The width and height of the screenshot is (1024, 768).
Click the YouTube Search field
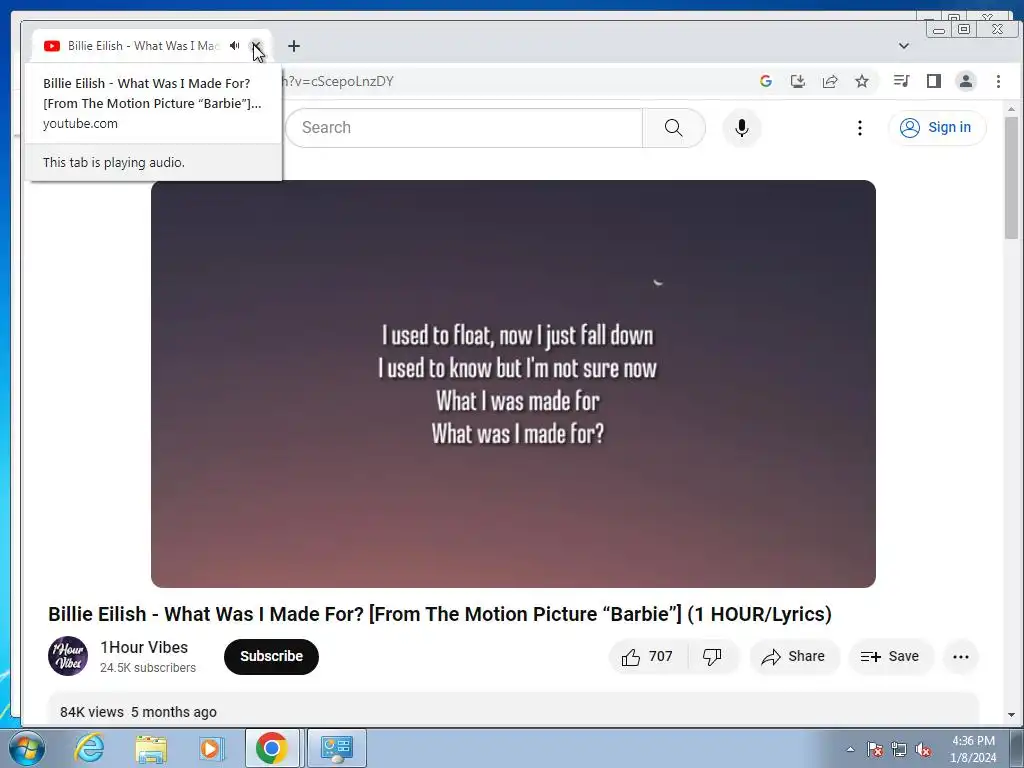pyautogui.click(x=464, y=127)
